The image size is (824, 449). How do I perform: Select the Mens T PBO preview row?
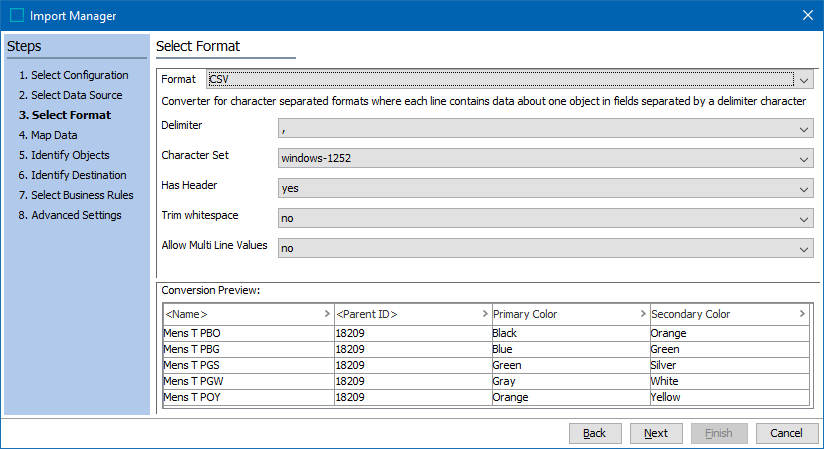click(x=247, y=333)
